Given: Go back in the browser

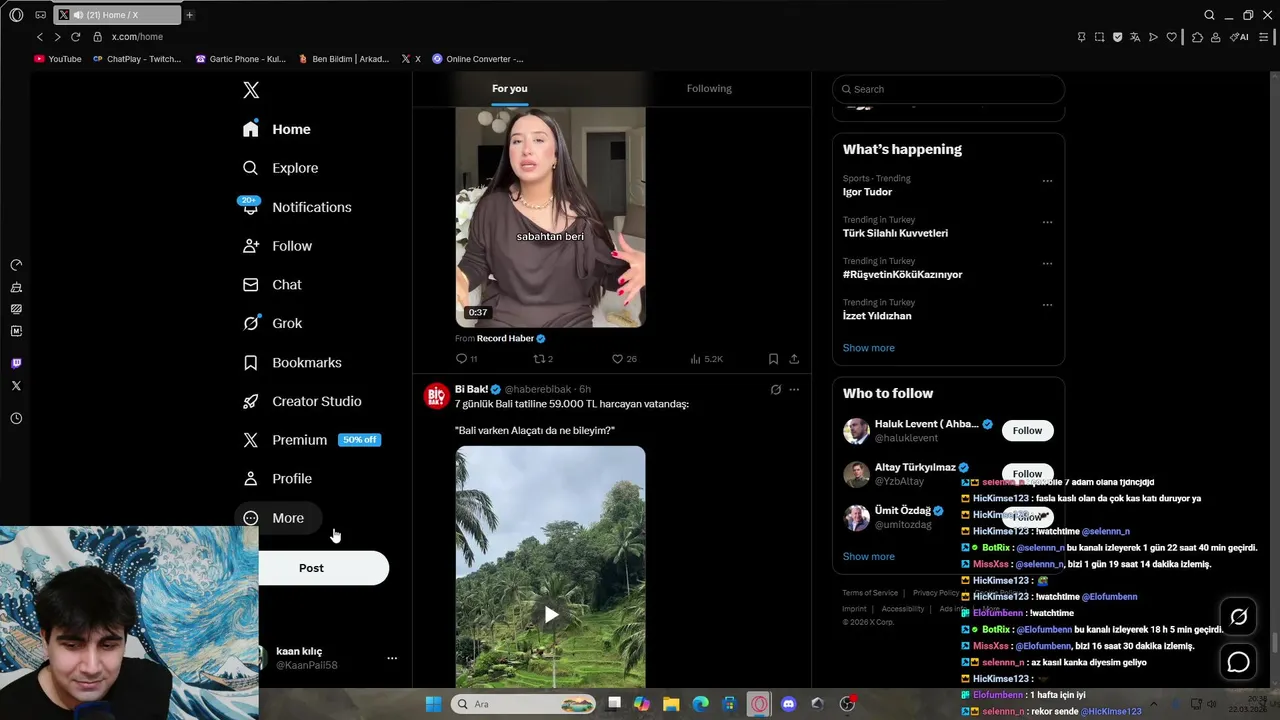Looking at the screenshot, I should [40, 37].
